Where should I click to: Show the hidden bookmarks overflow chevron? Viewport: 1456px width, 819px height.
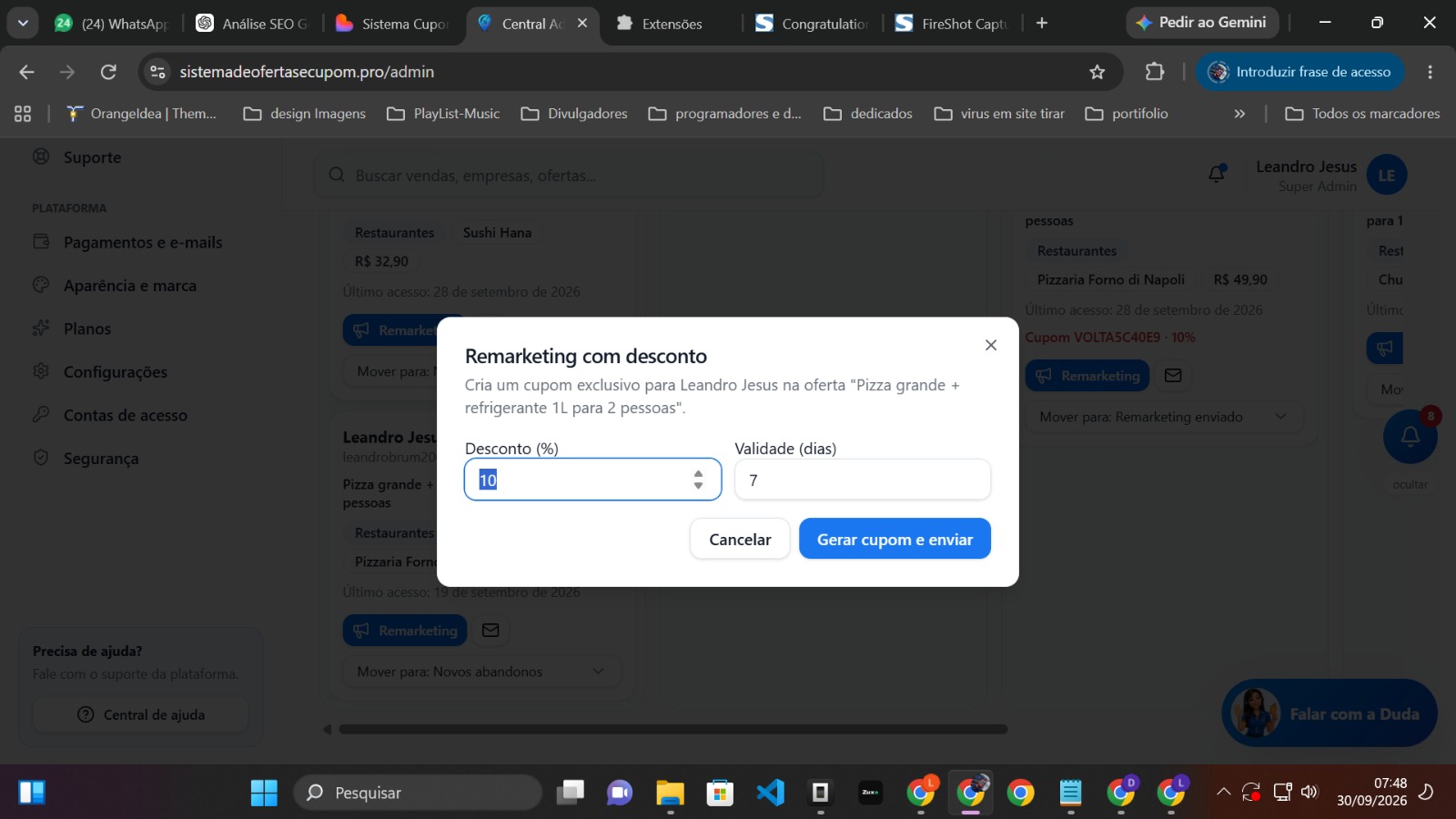[1239, 114]
